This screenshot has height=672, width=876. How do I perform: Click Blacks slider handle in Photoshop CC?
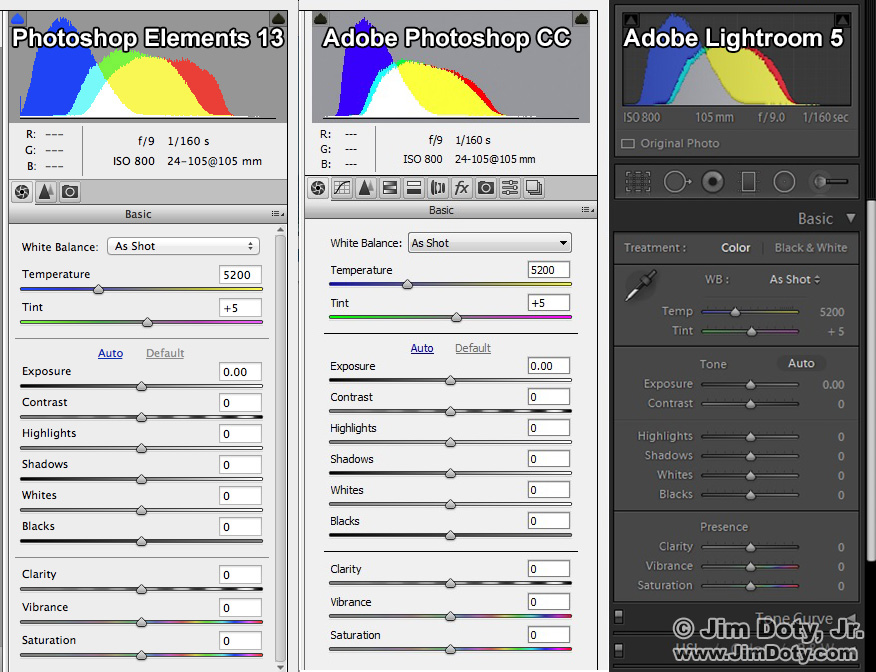(x=450, y=535)
